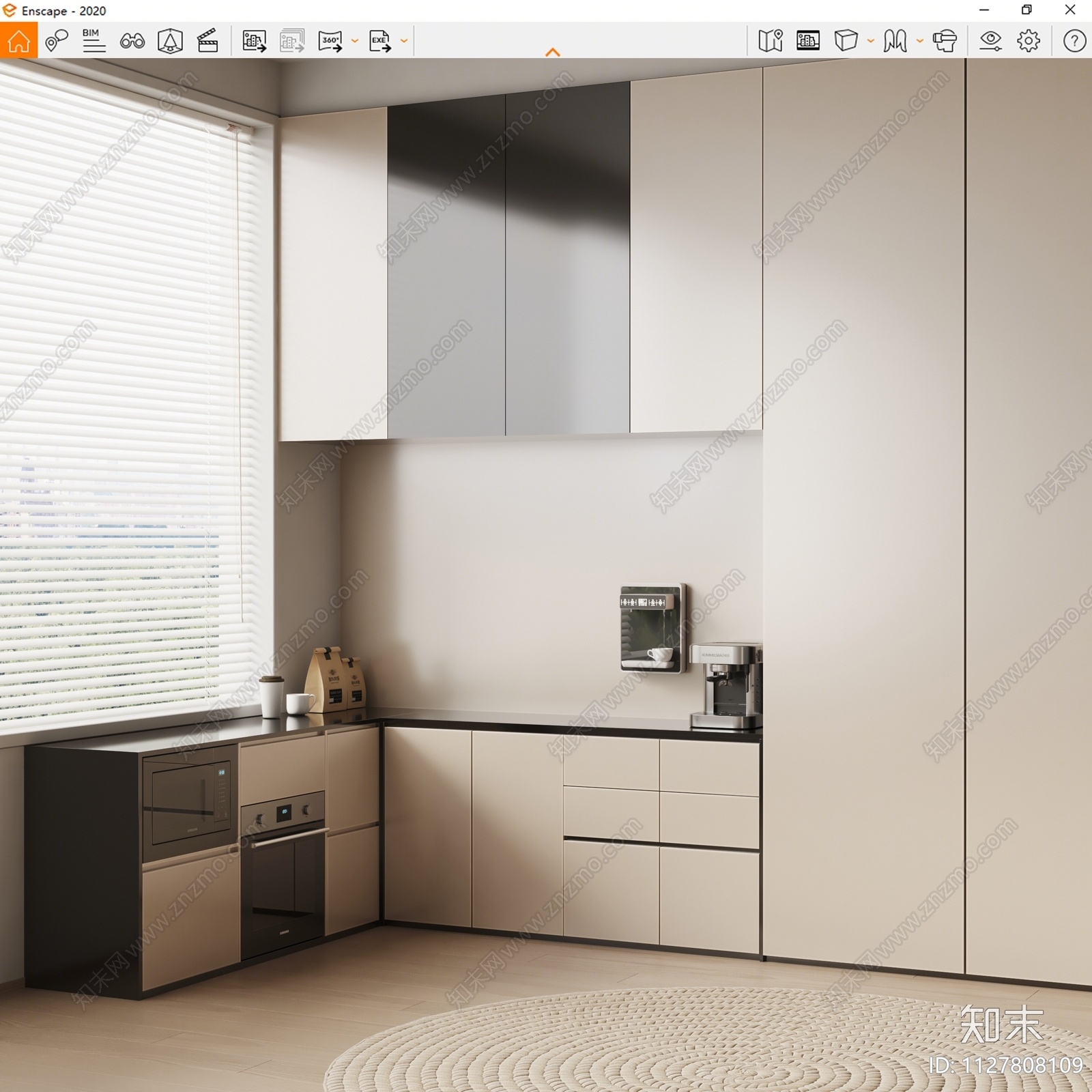Toggle fly/walk mode wings icon
Viewport: 1092px width, 1092px height.
point(895,41)
